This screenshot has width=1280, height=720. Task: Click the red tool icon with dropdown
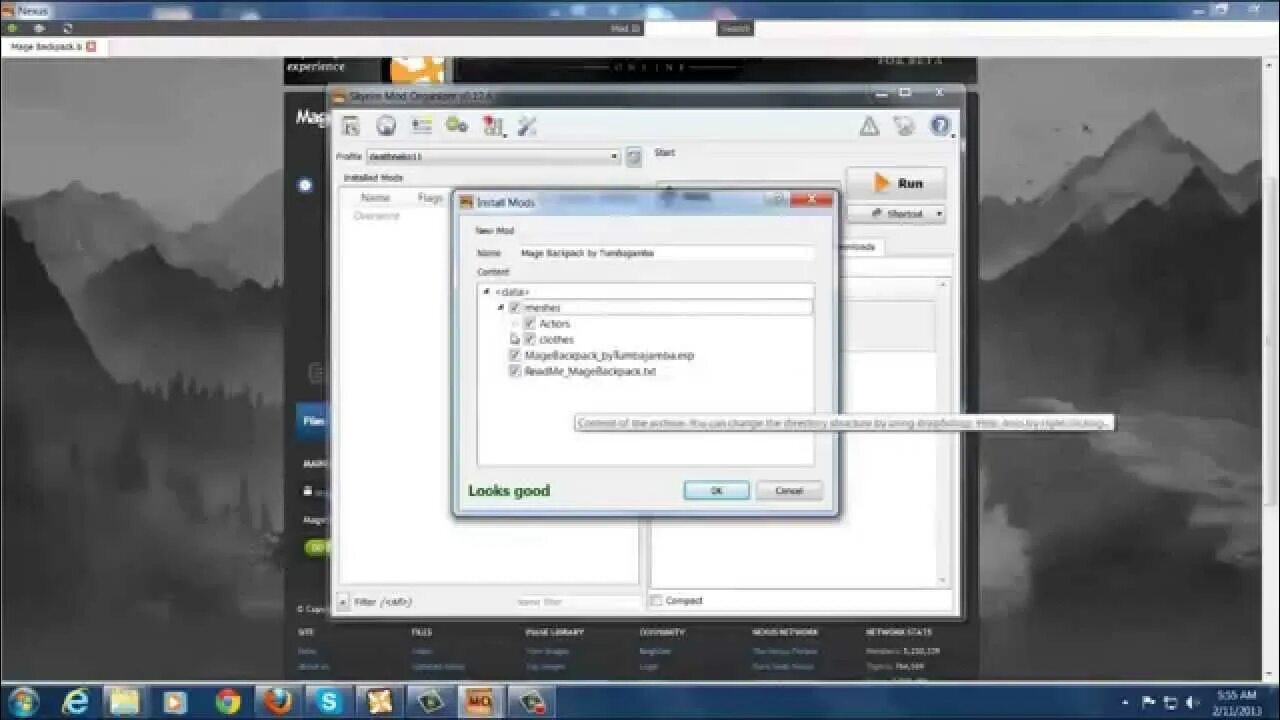click(493, 126)
